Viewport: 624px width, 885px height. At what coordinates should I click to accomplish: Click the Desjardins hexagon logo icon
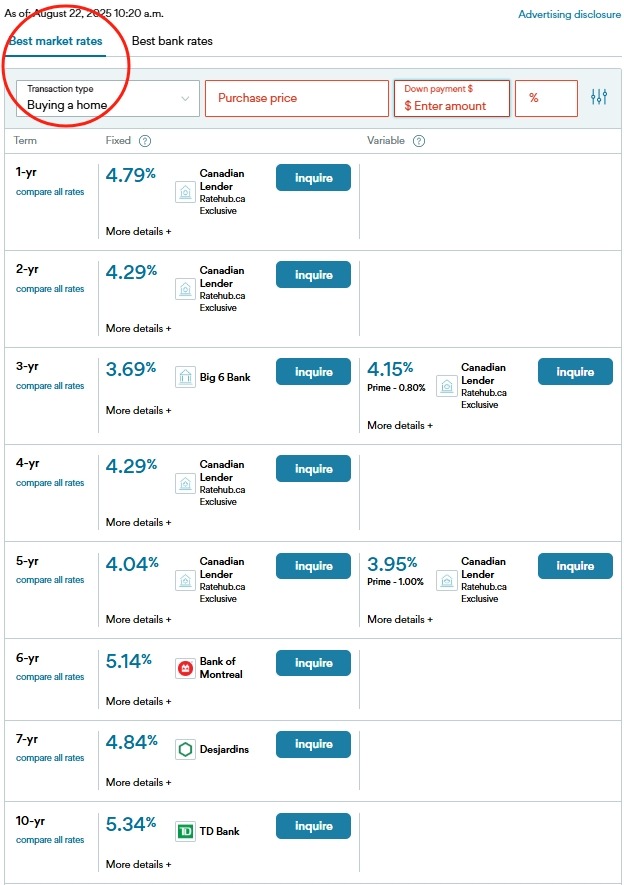[185, 750]
